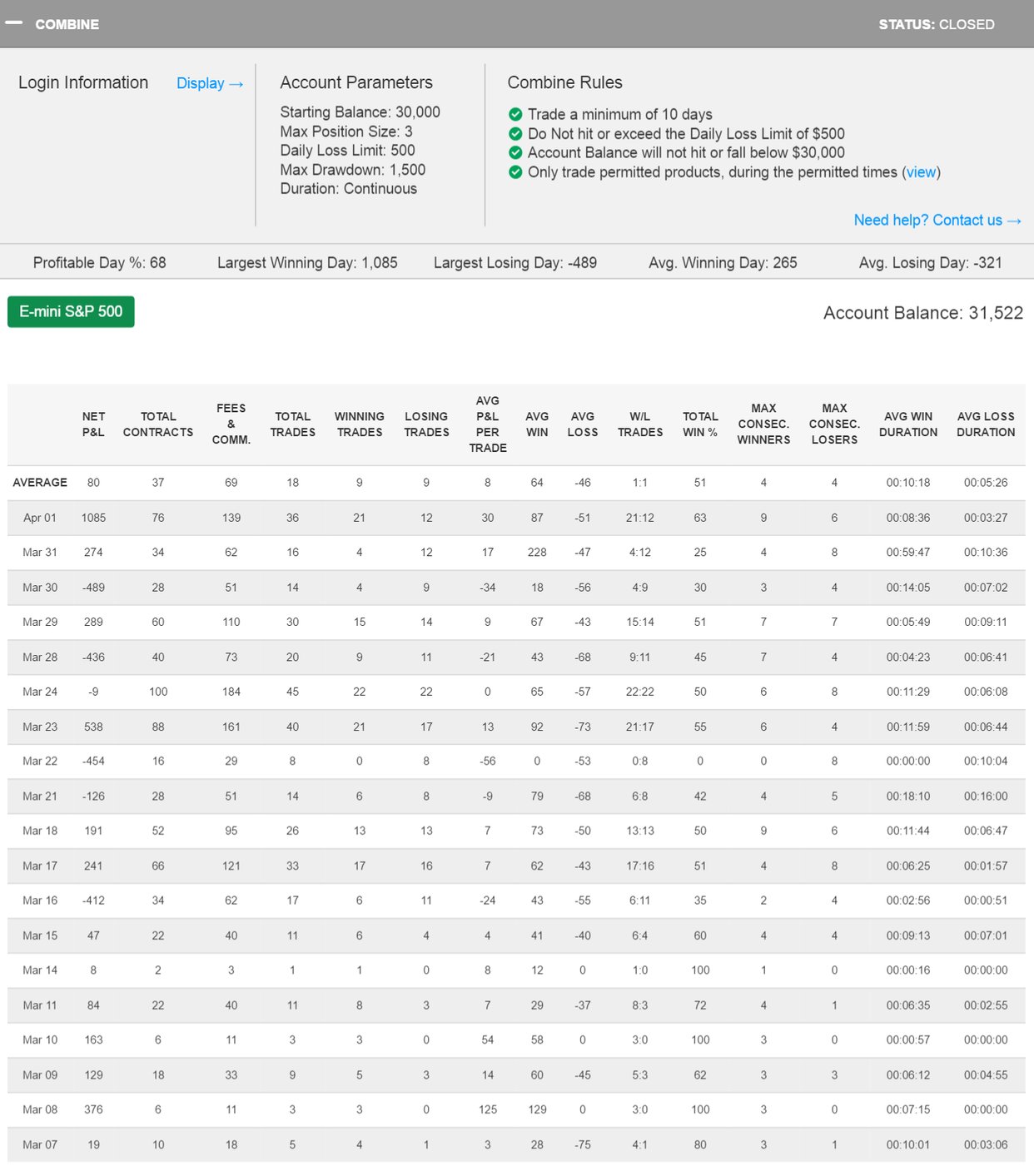The height and width of the screenshot is (1176, 1034).
Task: Select the Apr 01 row date
Action: tap(40, 518)
